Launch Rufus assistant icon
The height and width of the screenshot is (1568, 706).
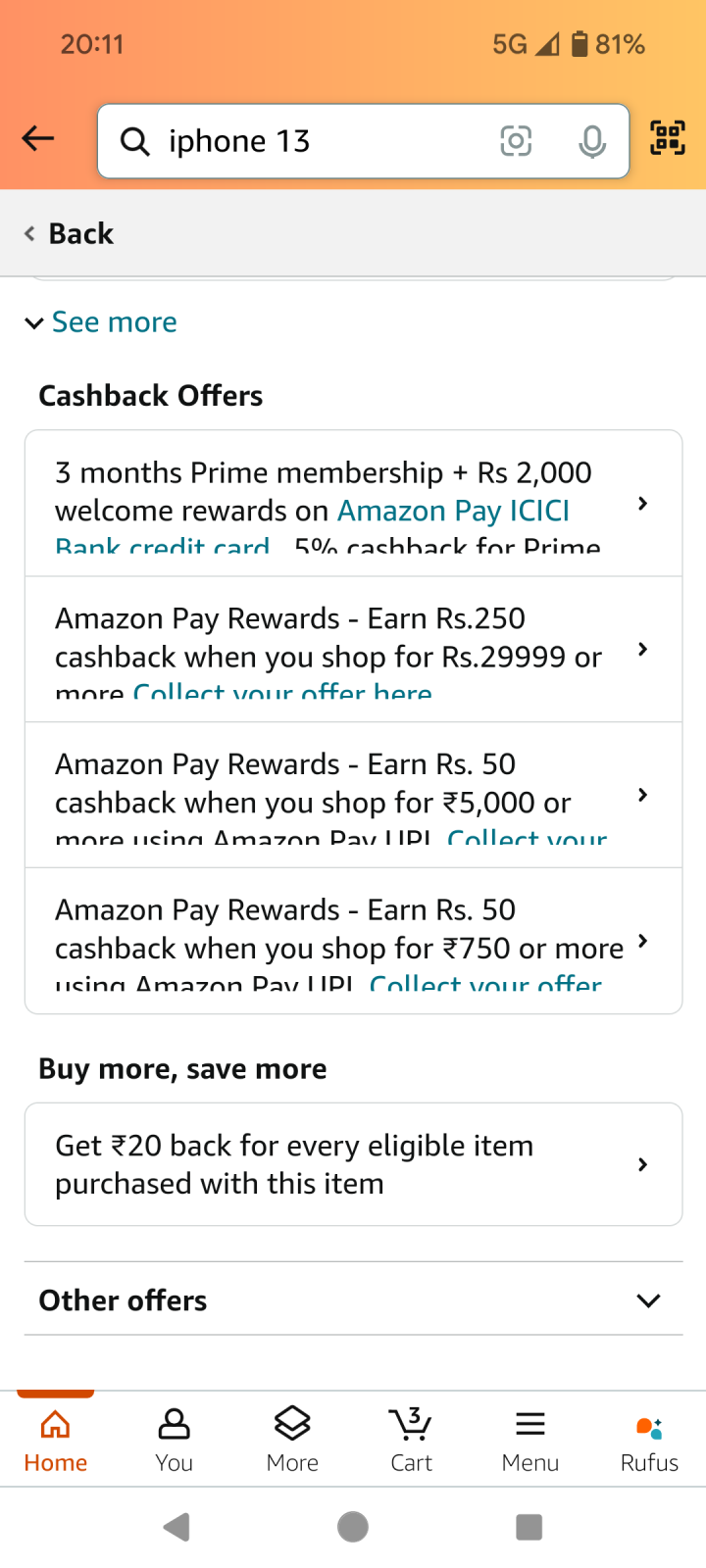point(649,1439)
